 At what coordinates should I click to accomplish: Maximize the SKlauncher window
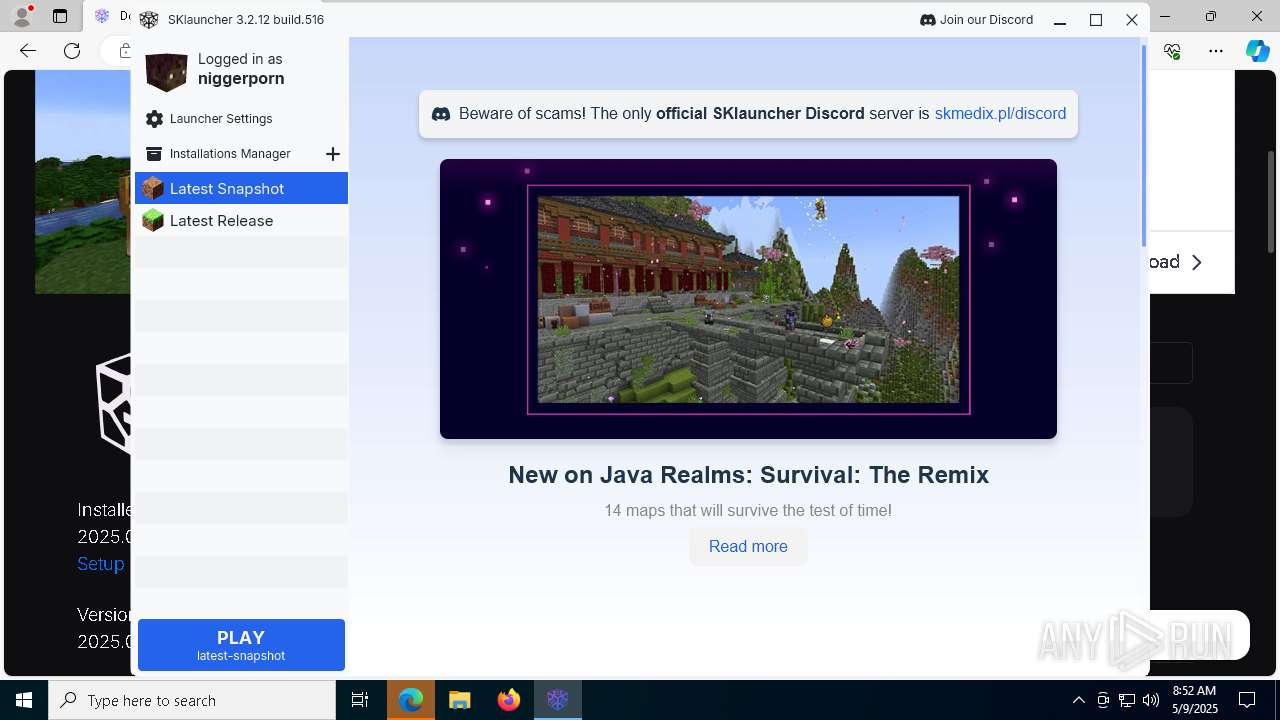click(1096, 20)
